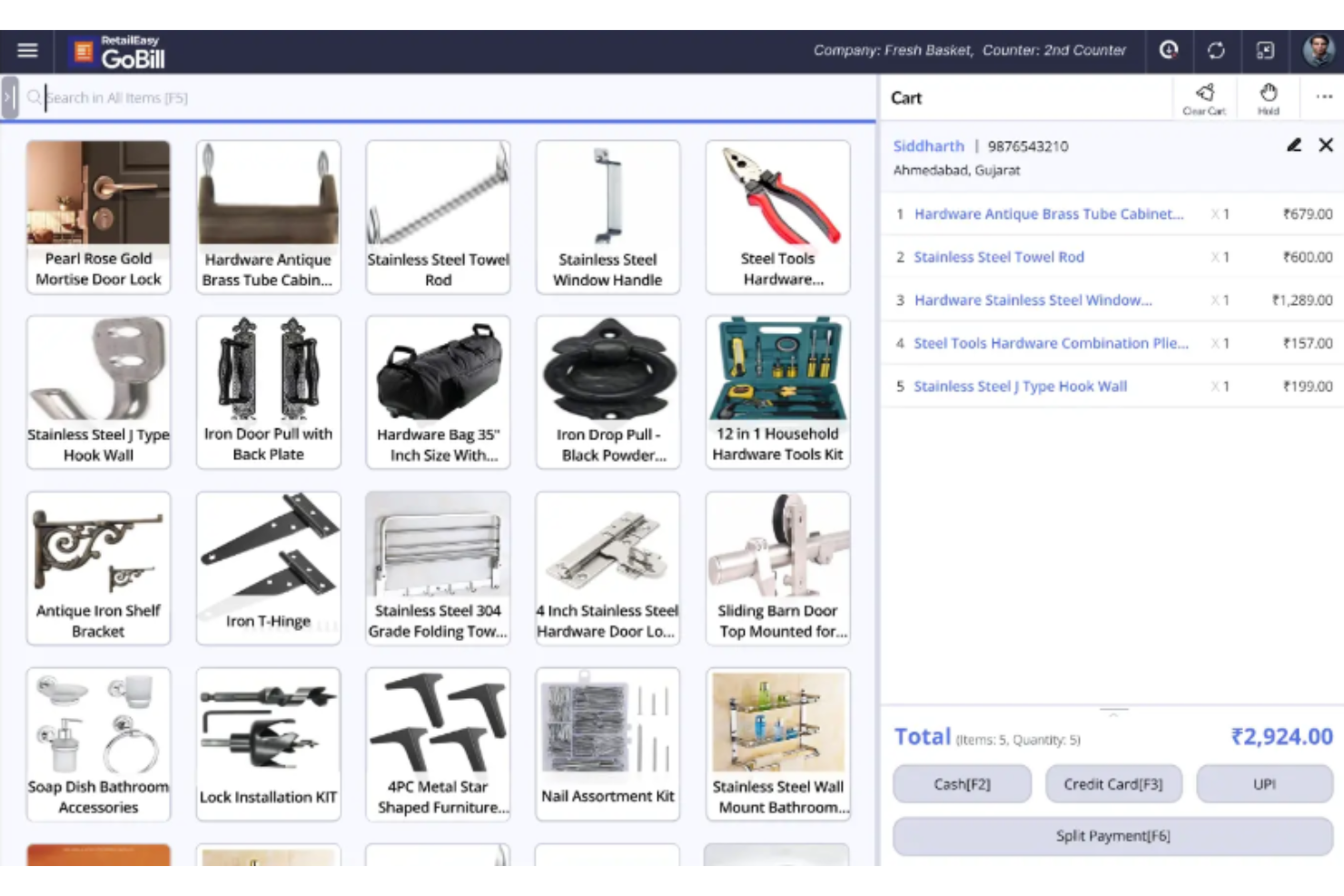
Task: Open Stainless Steel J Type Hook Wall cart line
Action: pyautogui.click(x=1020, y=387)
